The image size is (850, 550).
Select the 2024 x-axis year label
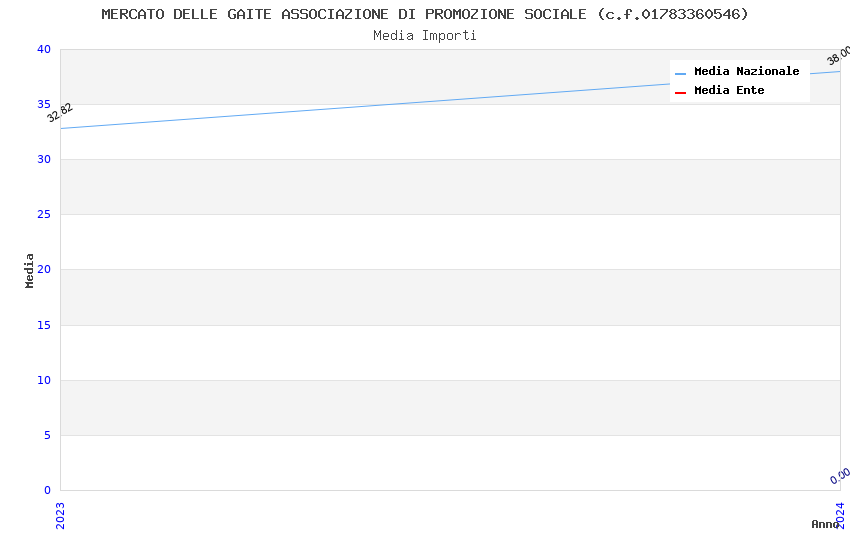pos(840,514)
